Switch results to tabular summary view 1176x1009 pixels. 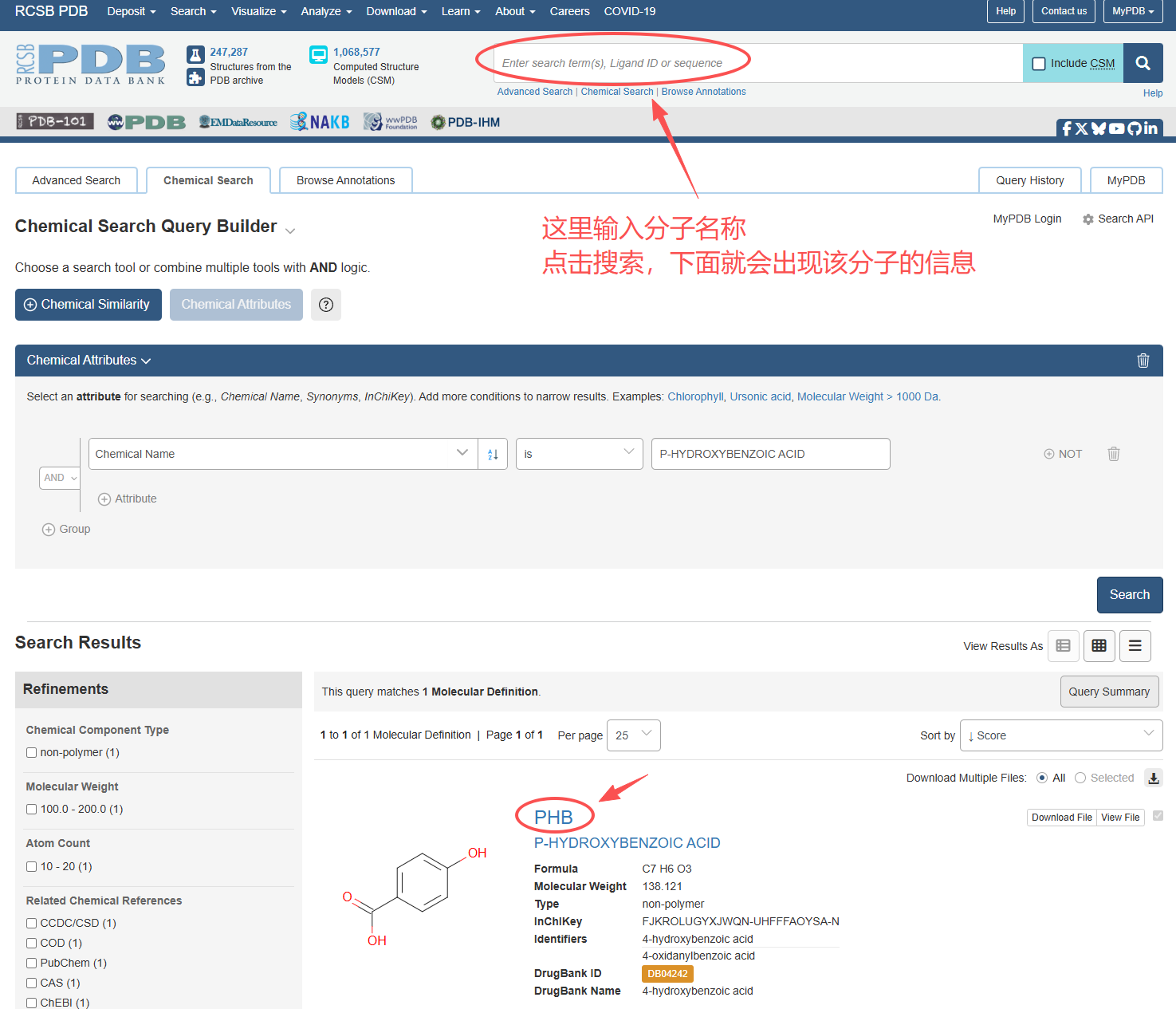click(x=1063, y=646)
